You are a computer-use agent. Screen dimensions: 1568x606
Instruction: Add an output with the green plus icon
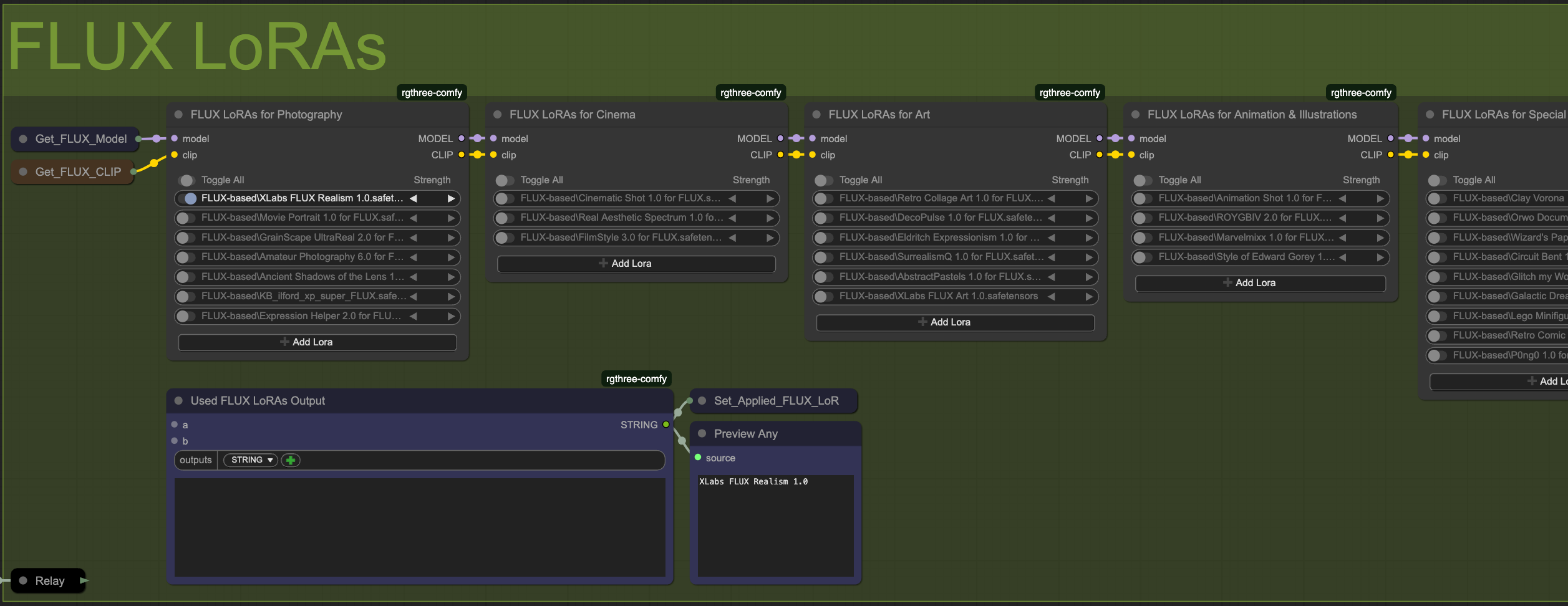(x=291, y=460)
